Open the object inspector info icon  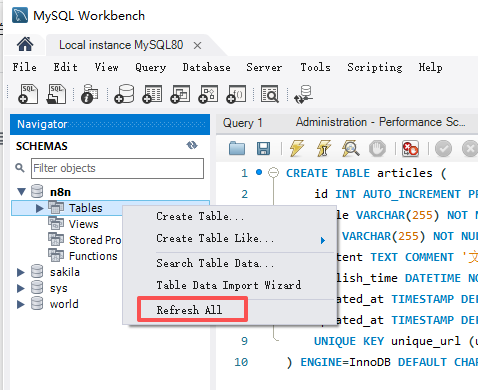(89, 94)
